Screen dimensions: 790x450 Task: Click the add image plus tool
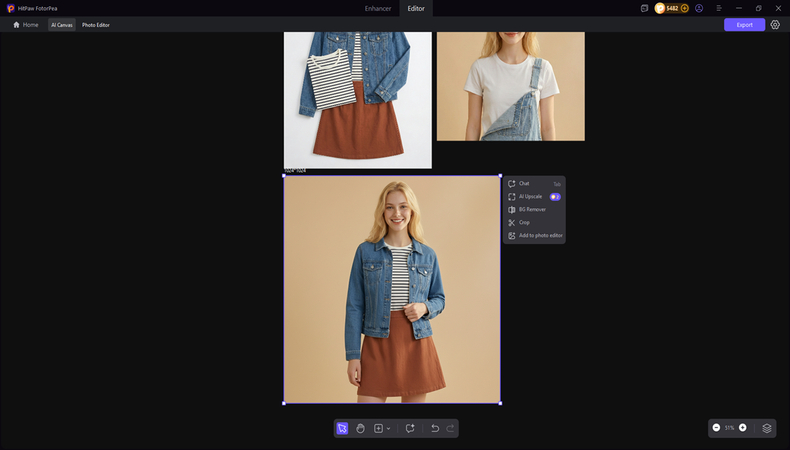[x=378, y=428]
